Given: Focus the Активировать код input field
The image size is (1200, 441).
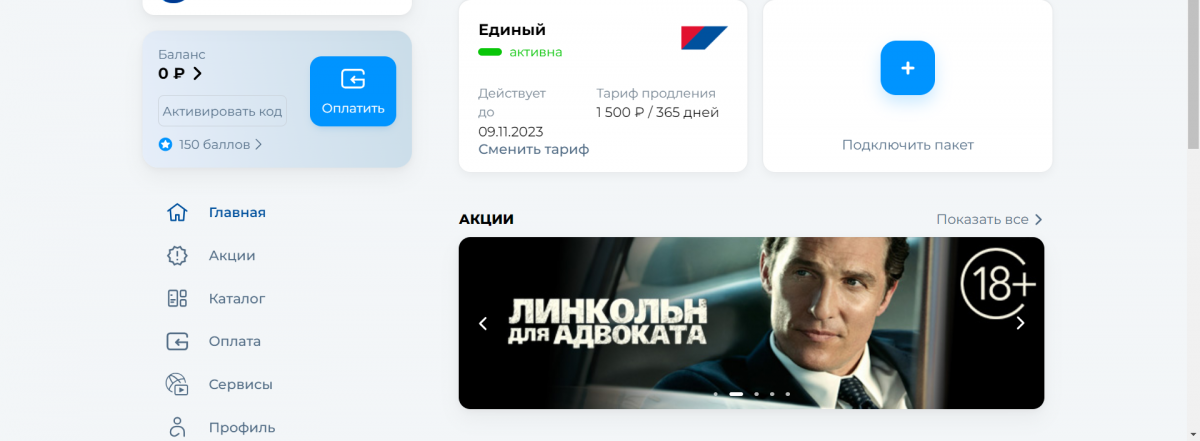Looking at the screenshot, I should pyautogui.click(x=222, y=110).
